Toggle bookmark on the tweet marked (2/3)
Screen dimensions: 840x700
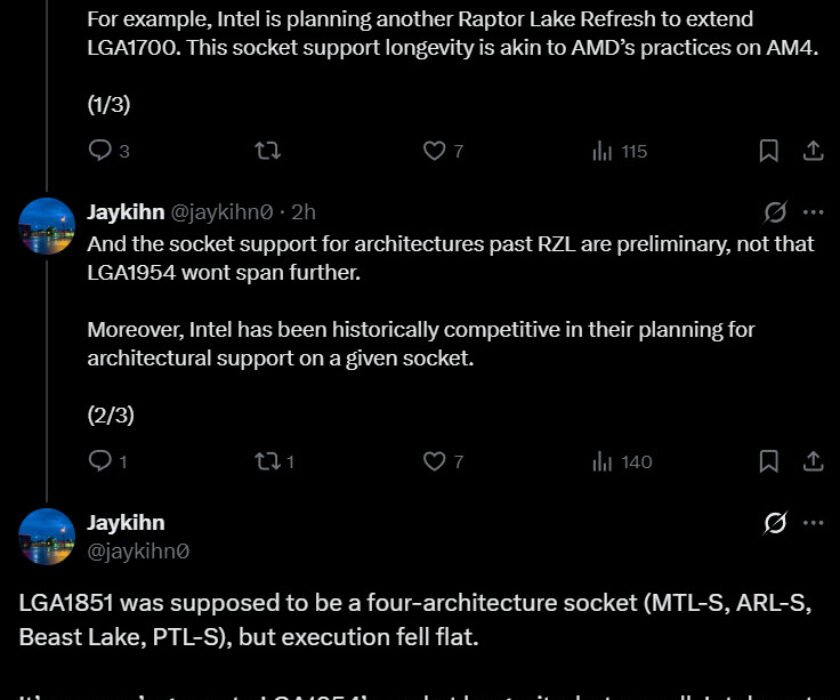(x=769, y=460)
